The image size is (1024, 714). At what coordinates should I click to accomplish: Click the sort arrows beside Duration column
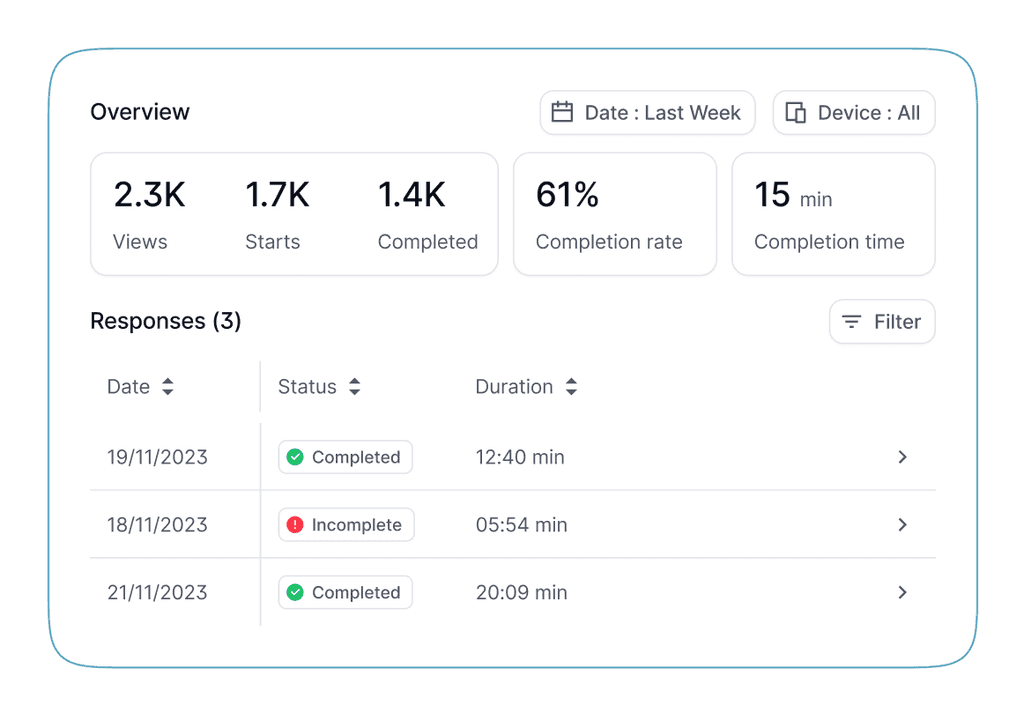click(x=570, y=387)
